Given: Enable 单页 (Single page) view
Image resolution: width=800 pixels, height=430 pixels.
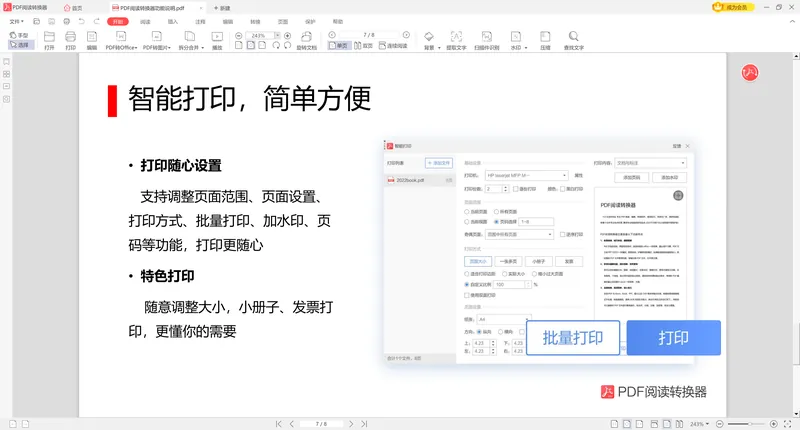Looking at the screenshot, I should coord(339,45).
